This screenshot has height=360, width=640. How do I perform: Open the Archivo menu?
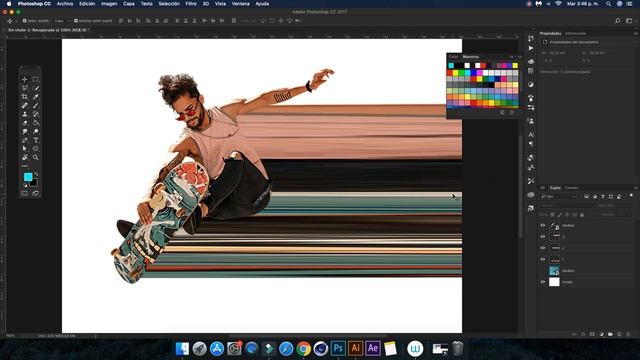[65, 4]
